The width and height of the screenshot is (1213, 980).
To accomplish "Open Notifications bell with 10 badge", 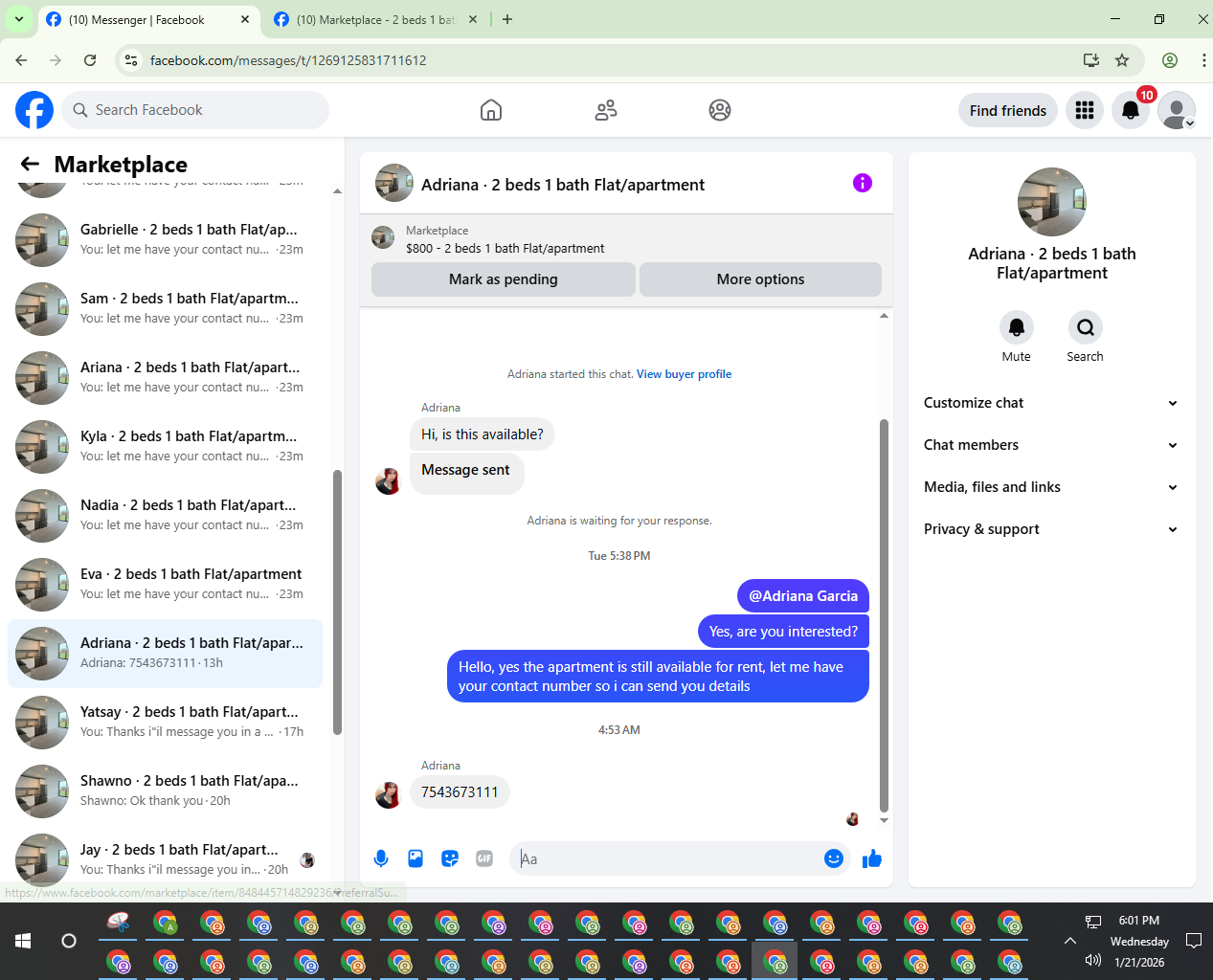I will pyautogui.click(x=1131, y=110).
